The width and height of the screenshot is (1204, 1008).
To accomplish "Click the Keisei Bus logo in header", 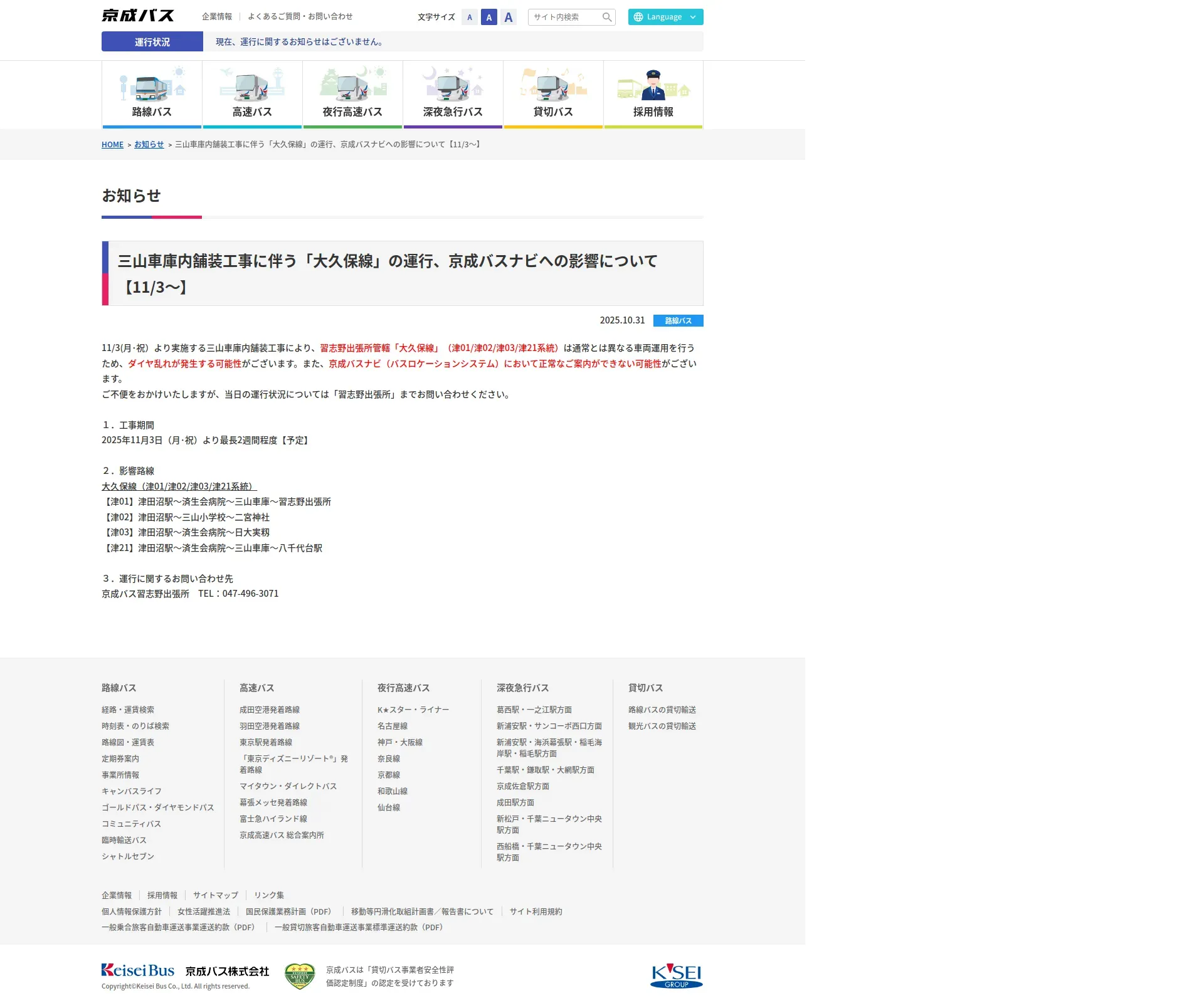I will pyautogui.click(x=138, y=16).
